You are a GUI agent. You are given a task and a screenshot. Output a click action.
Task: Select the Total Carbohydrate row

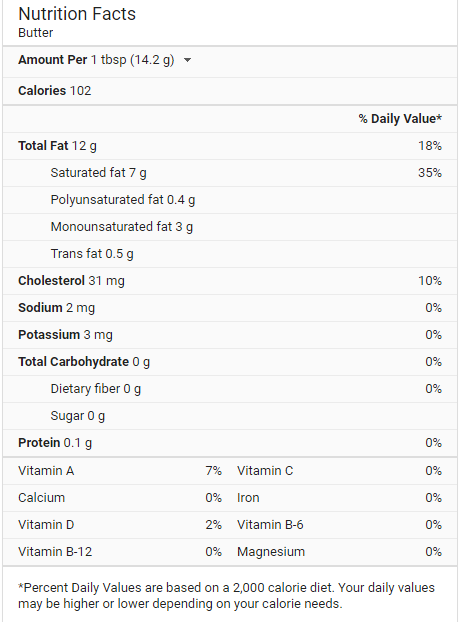coord(230,362)
